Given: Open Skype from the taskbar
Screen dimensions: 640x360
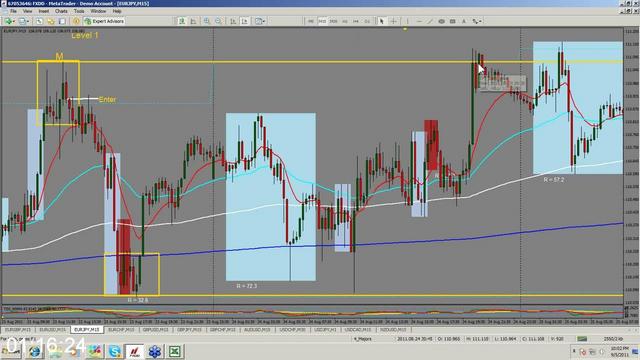Looking at the screenshot, I should (x=115, y=351).
